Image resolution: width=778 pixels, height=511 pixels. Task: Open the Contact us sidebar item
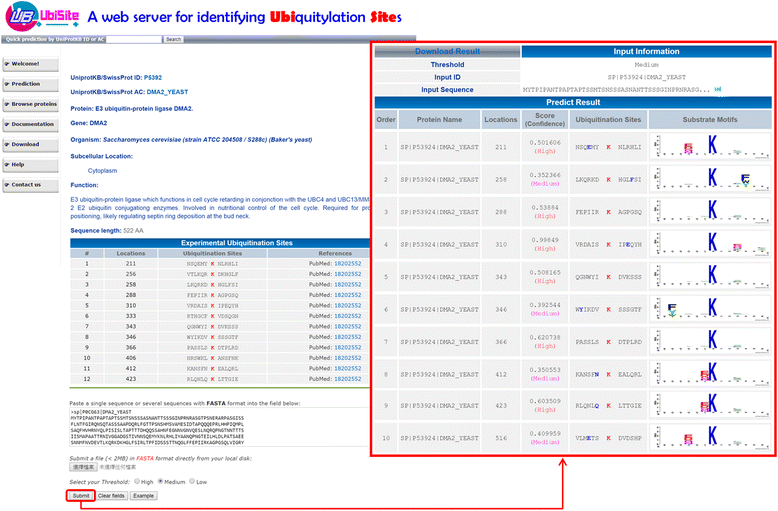30,185
